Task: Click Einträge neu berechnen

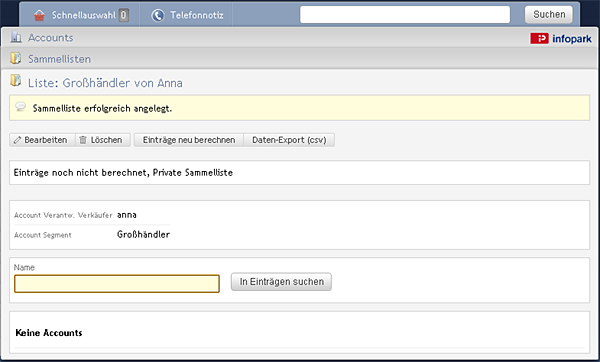Action: click(189, 140)
